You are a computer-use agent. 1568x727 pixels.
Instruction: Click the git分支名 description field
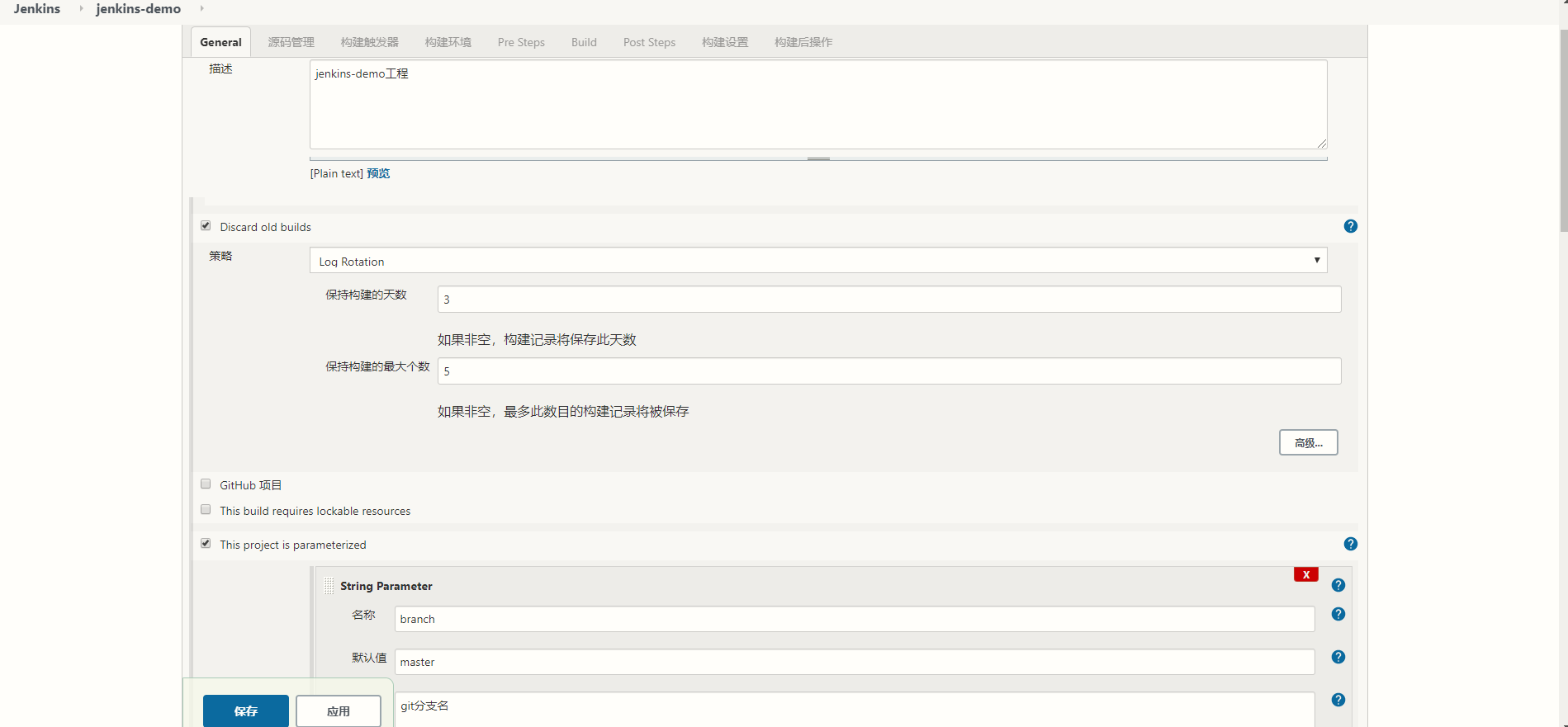pos(855,710)
